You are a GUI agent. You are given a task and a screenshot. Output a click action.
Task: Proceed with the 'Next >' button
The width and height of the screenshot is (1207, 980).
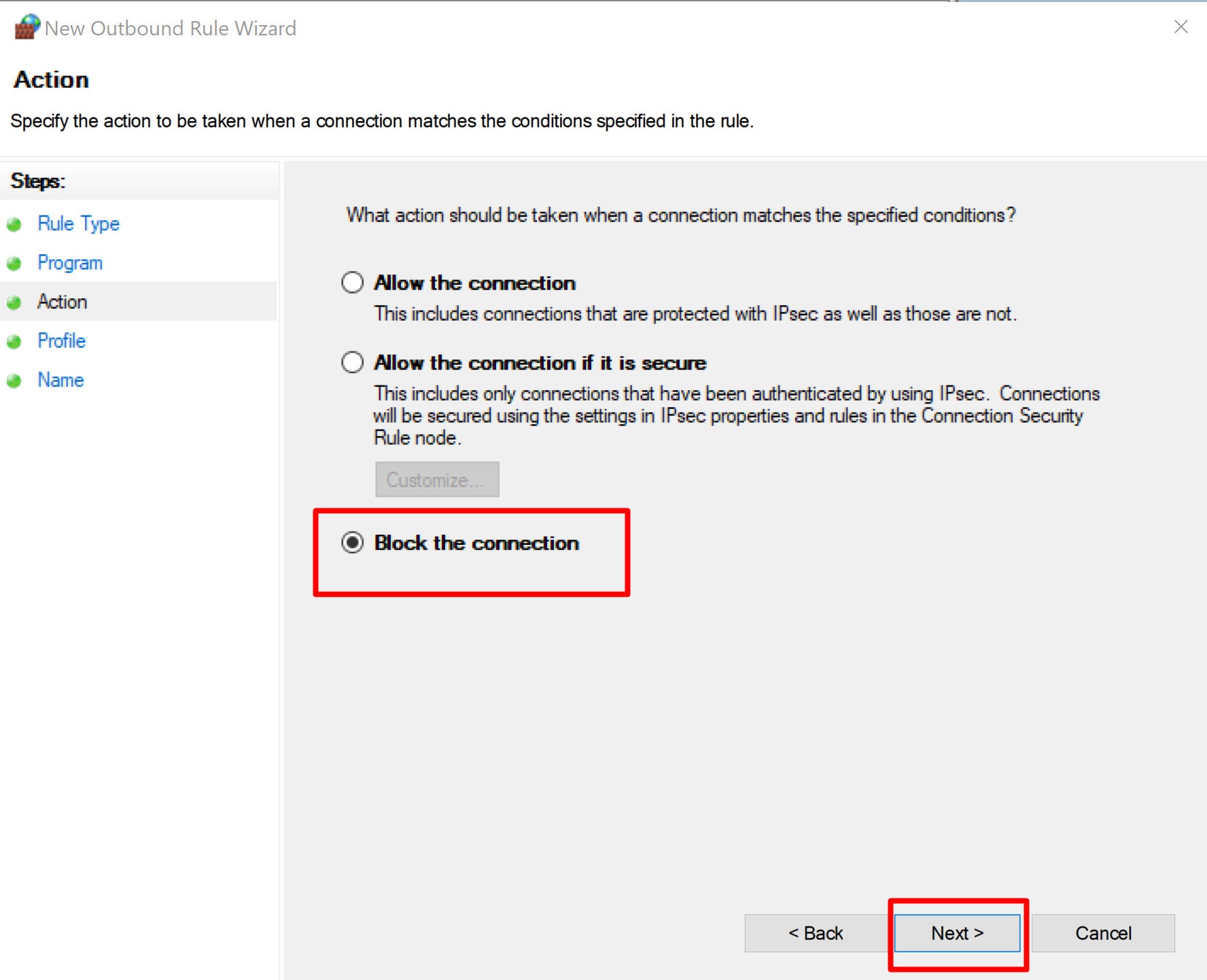click(x=957, y=933)
